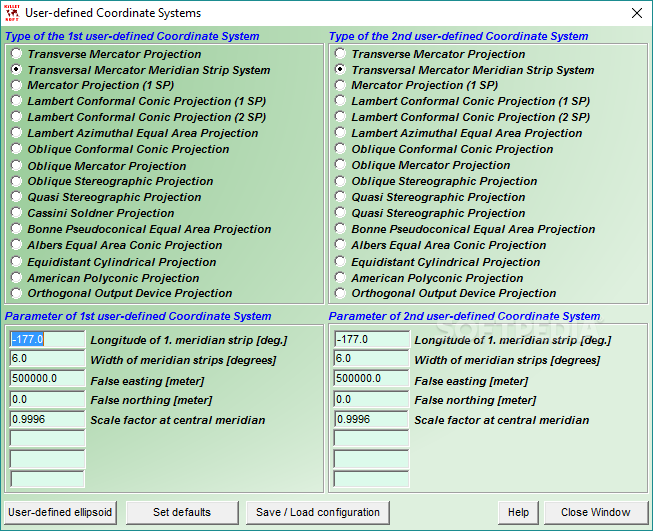Click 2nd system longitude of meridian strip field

[371, 339]
